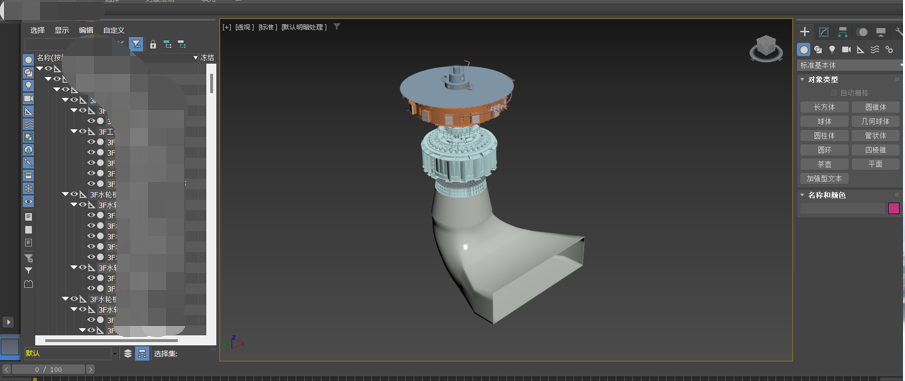Collapse the 对象类型 rollout
The width and height of the screenshot is (905, 381).
[803, 80]
